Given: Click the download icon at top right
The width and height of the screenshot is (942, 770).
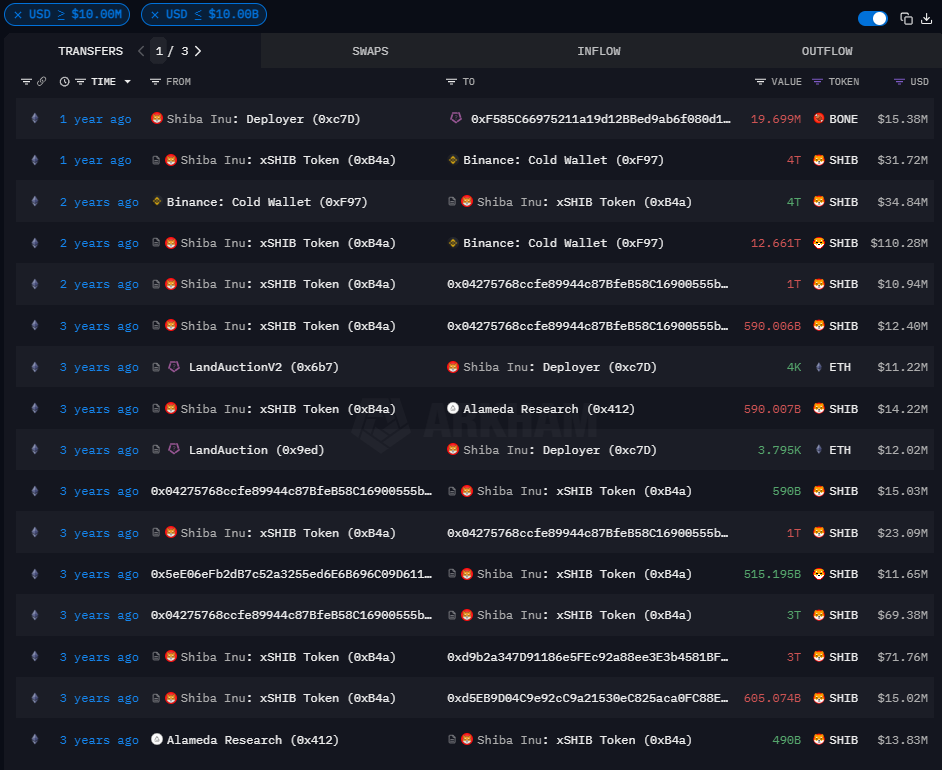Looking at the screenshot, I should click(x=926, y=18).
